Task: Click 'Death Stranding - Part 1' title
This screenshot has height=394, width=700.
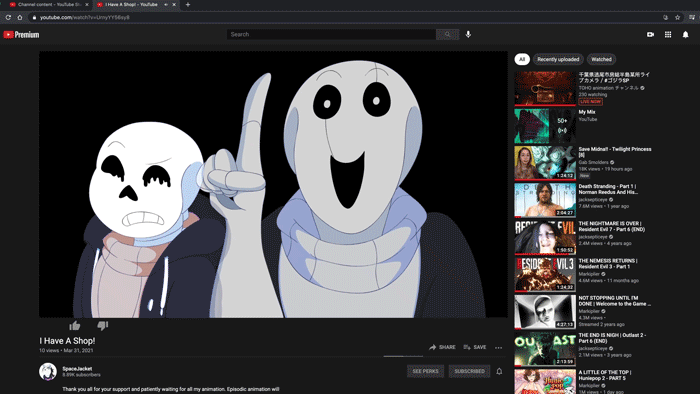Action: pyautogui.click(x=608, y=189)
